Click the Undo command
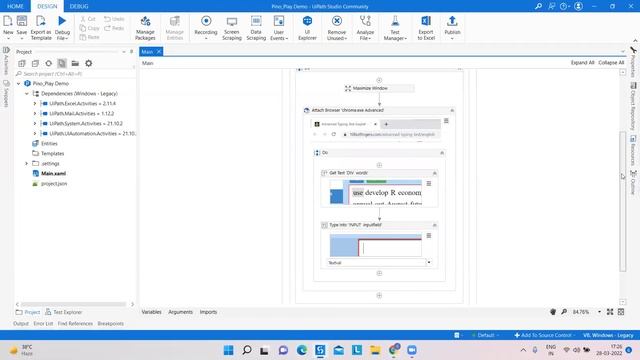Viewport: 640px width, 360px height. pos(114,19)
